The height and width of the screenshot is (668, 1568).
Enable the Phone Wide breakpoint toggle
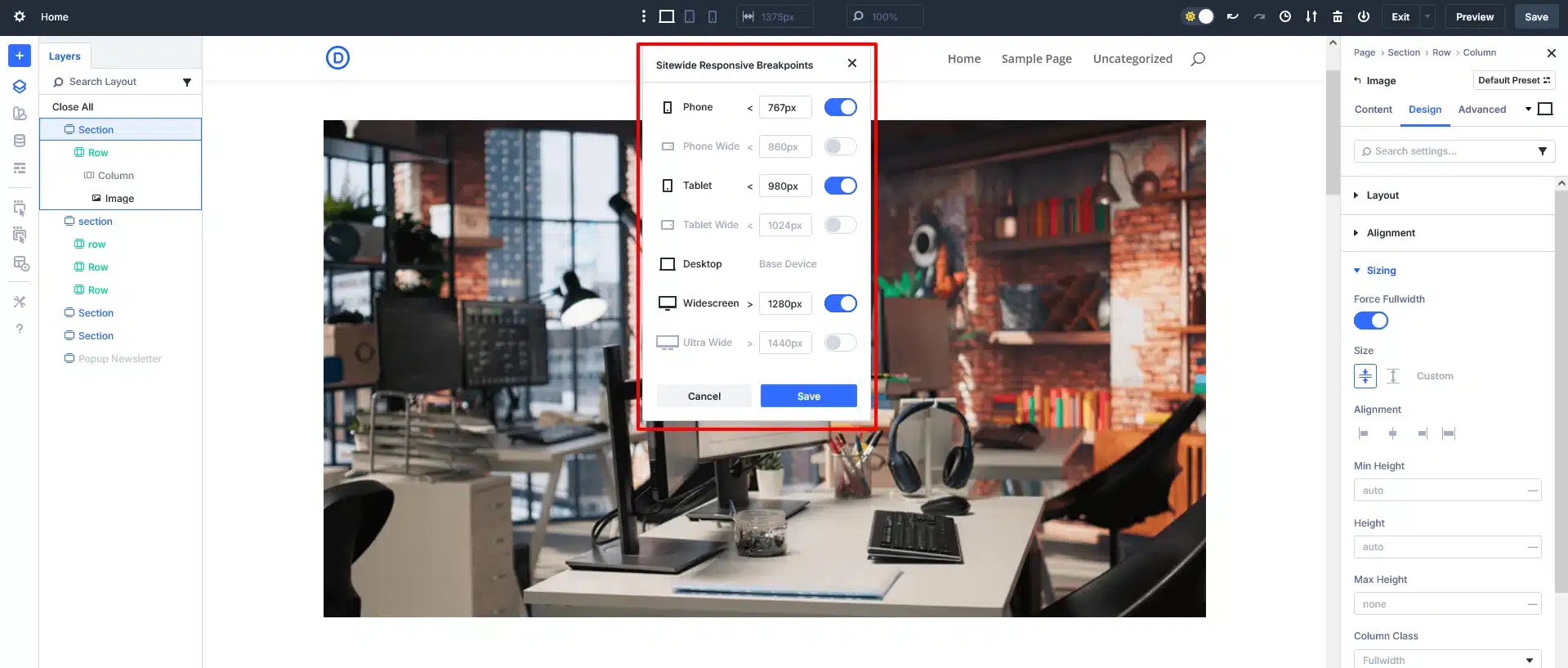click(840, 146)
